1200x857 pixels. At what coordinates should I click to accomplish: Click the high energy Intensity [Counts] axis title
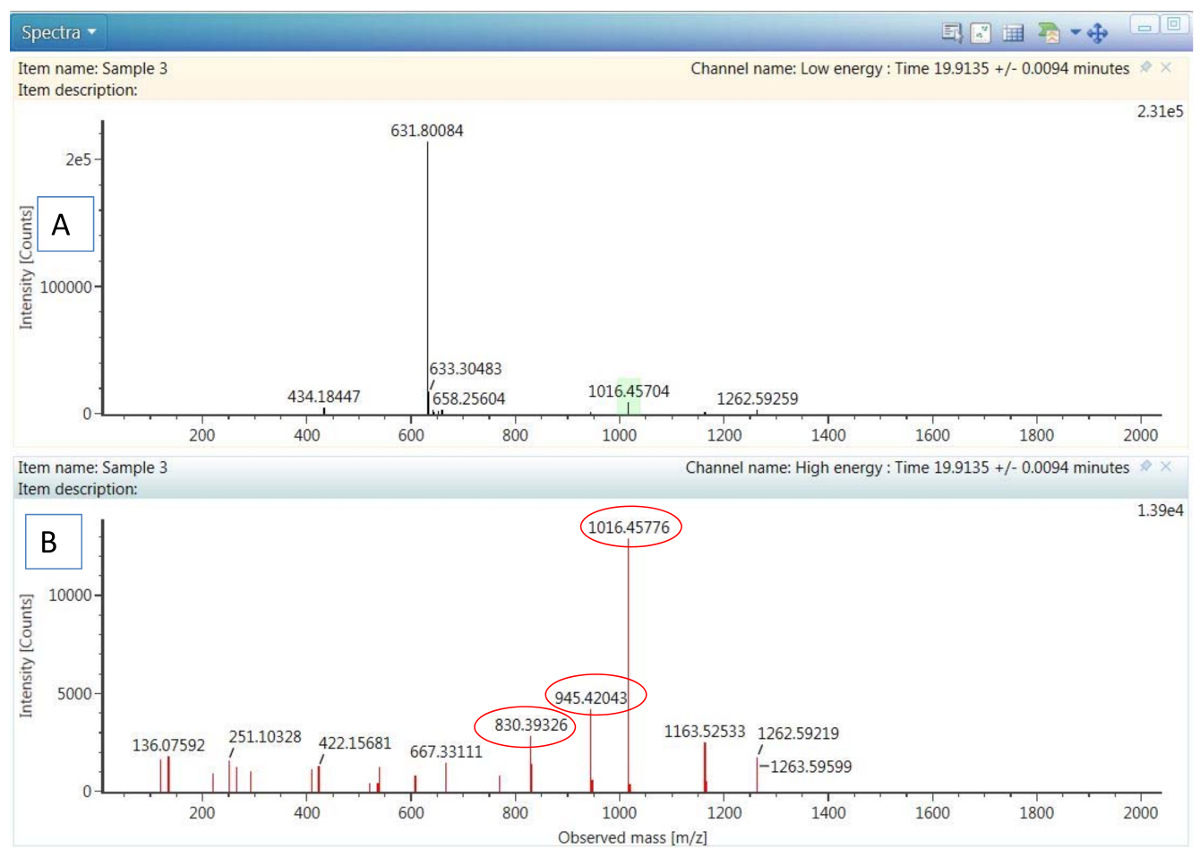click(26, 655)
